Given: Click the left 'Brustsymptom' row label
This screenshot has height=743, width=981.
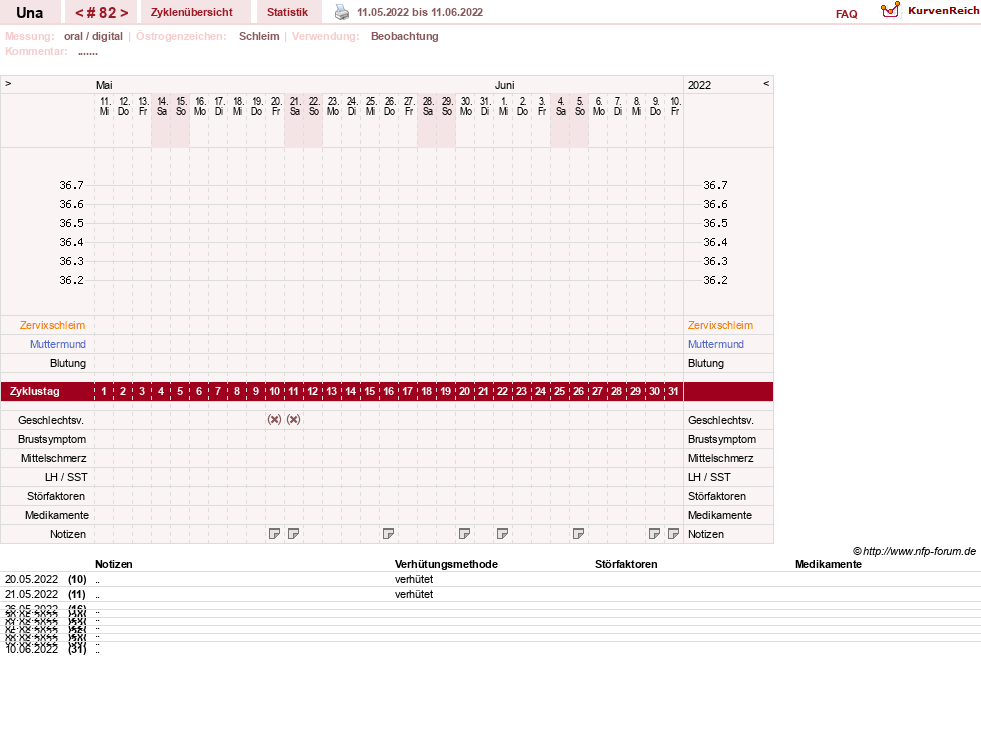Looking at the screenshot, I should tap(52, 439).
